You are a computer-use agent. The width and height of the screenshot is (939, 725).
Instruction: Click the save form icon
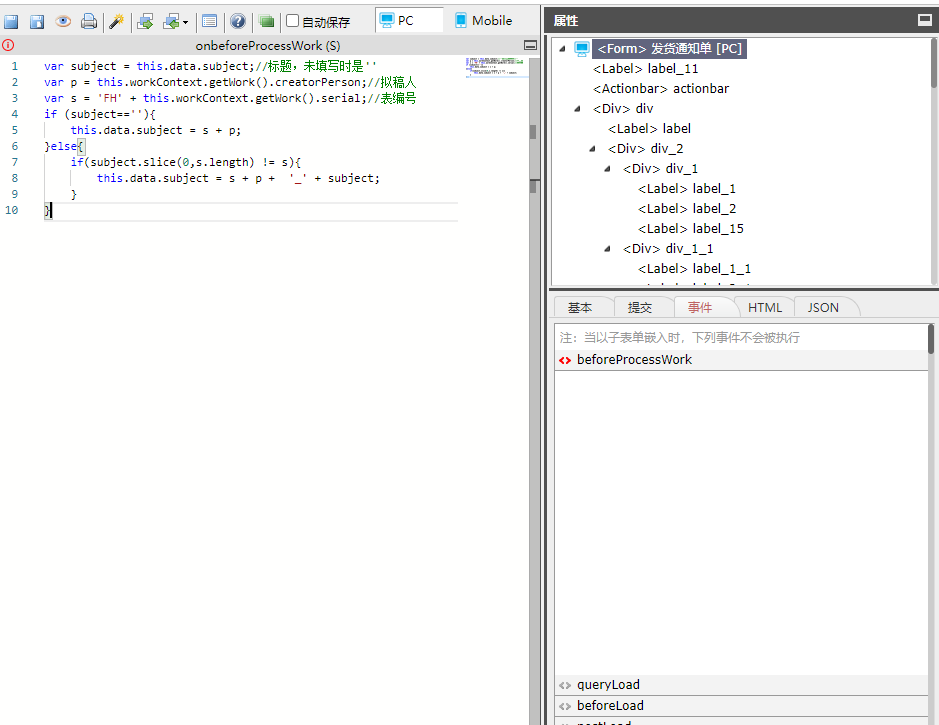11,21
